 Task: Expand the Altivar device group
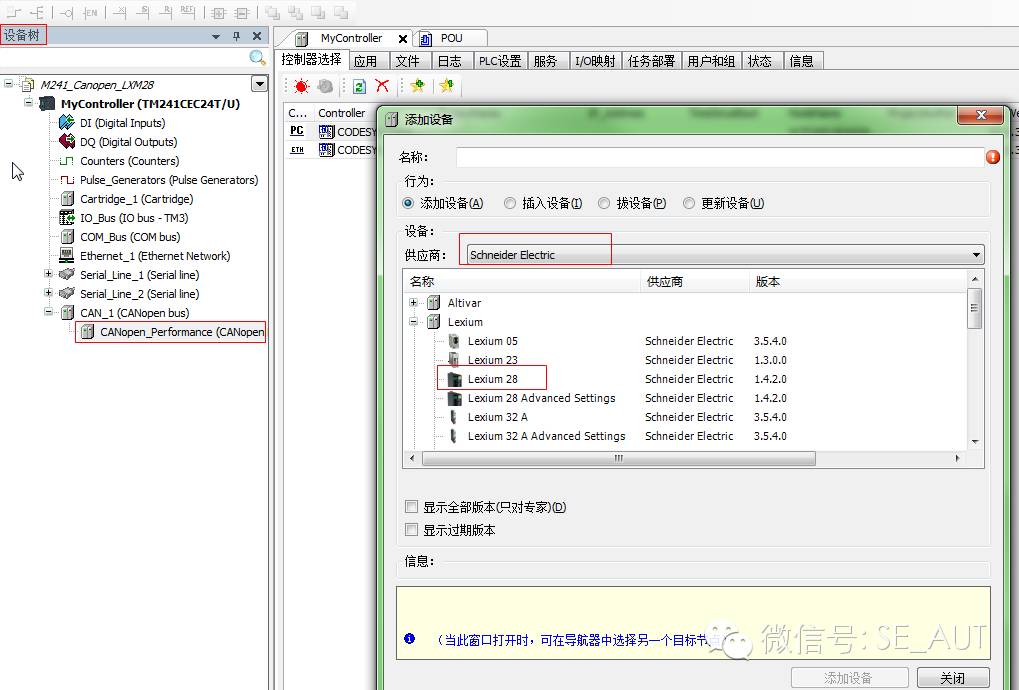(x=413, y=302)
